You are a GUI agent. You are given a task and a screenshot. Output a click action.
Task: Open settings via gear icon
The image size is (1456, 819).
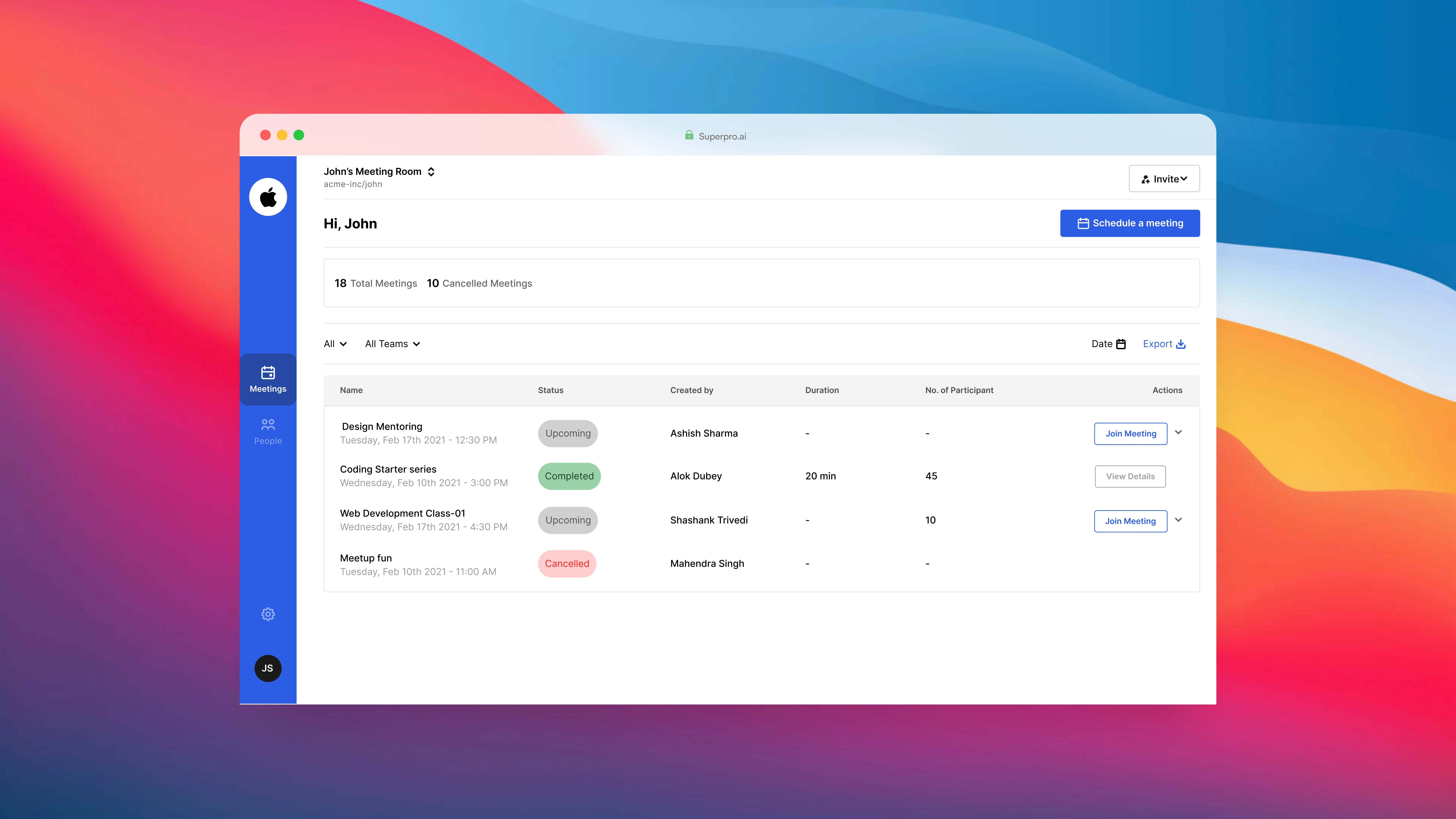click(268, 614)
